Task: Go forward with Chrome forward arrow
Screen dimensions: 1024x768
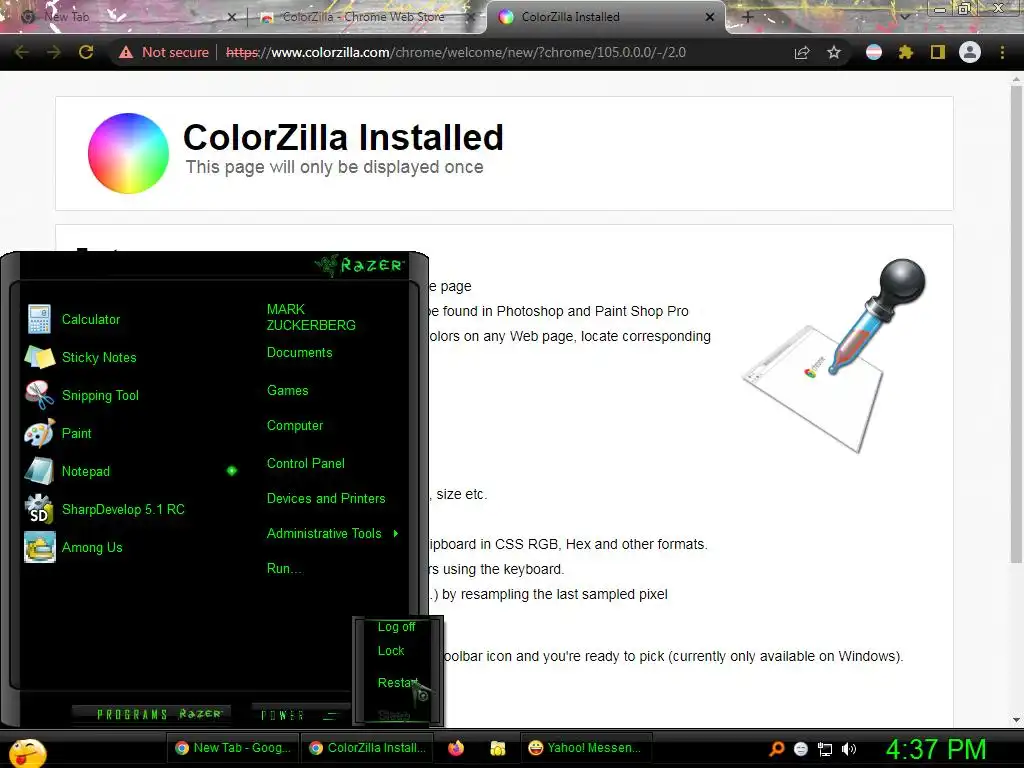Action: pos(54,52)
